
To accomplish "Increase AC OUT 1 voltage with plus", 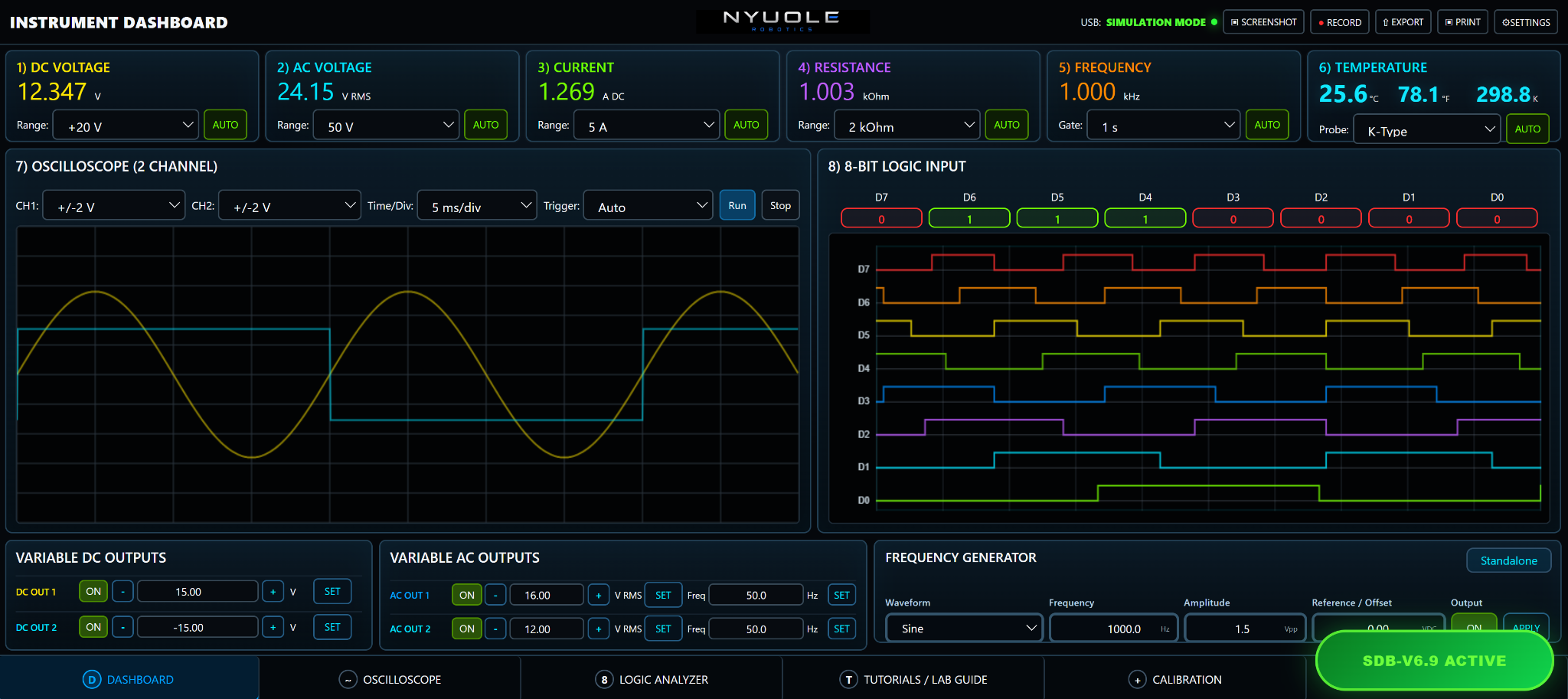I will (599, 595).
